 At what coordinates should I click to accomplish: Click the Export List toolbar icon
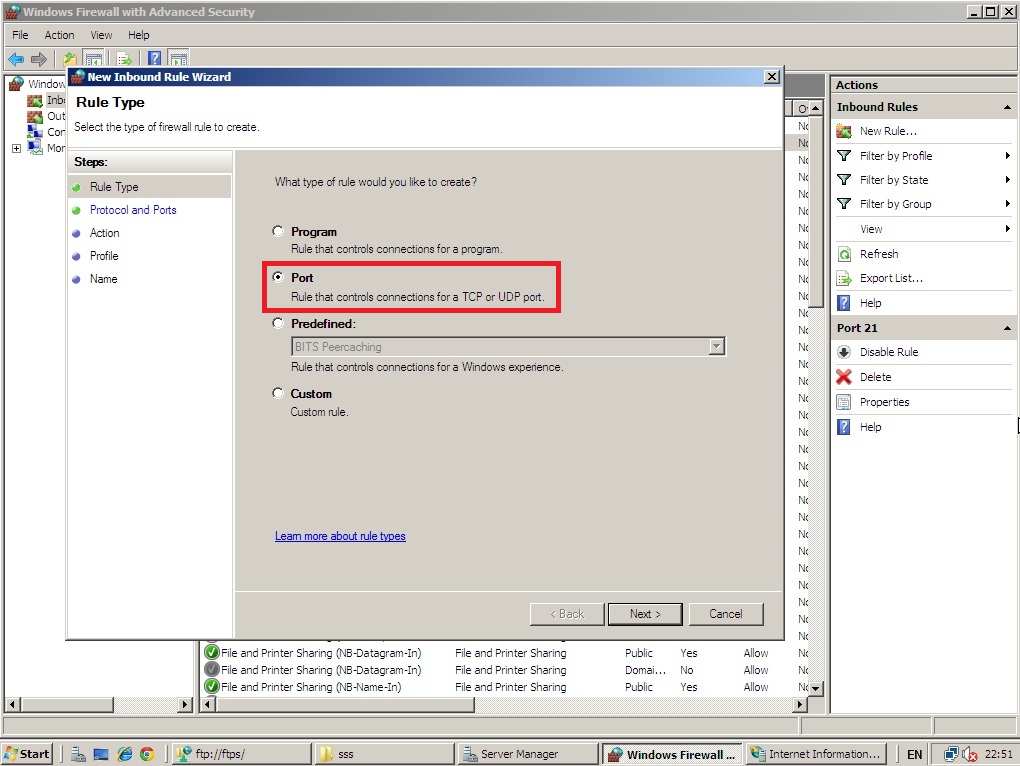[x=124, y=59]
